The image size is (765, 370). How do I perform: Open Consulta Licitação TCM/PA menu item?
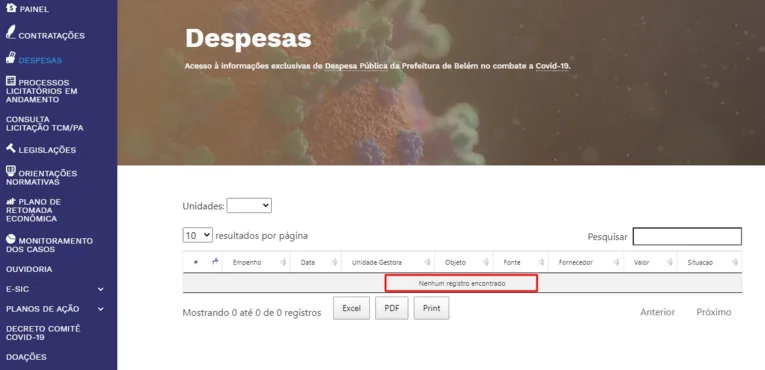[x=44, y=123]
